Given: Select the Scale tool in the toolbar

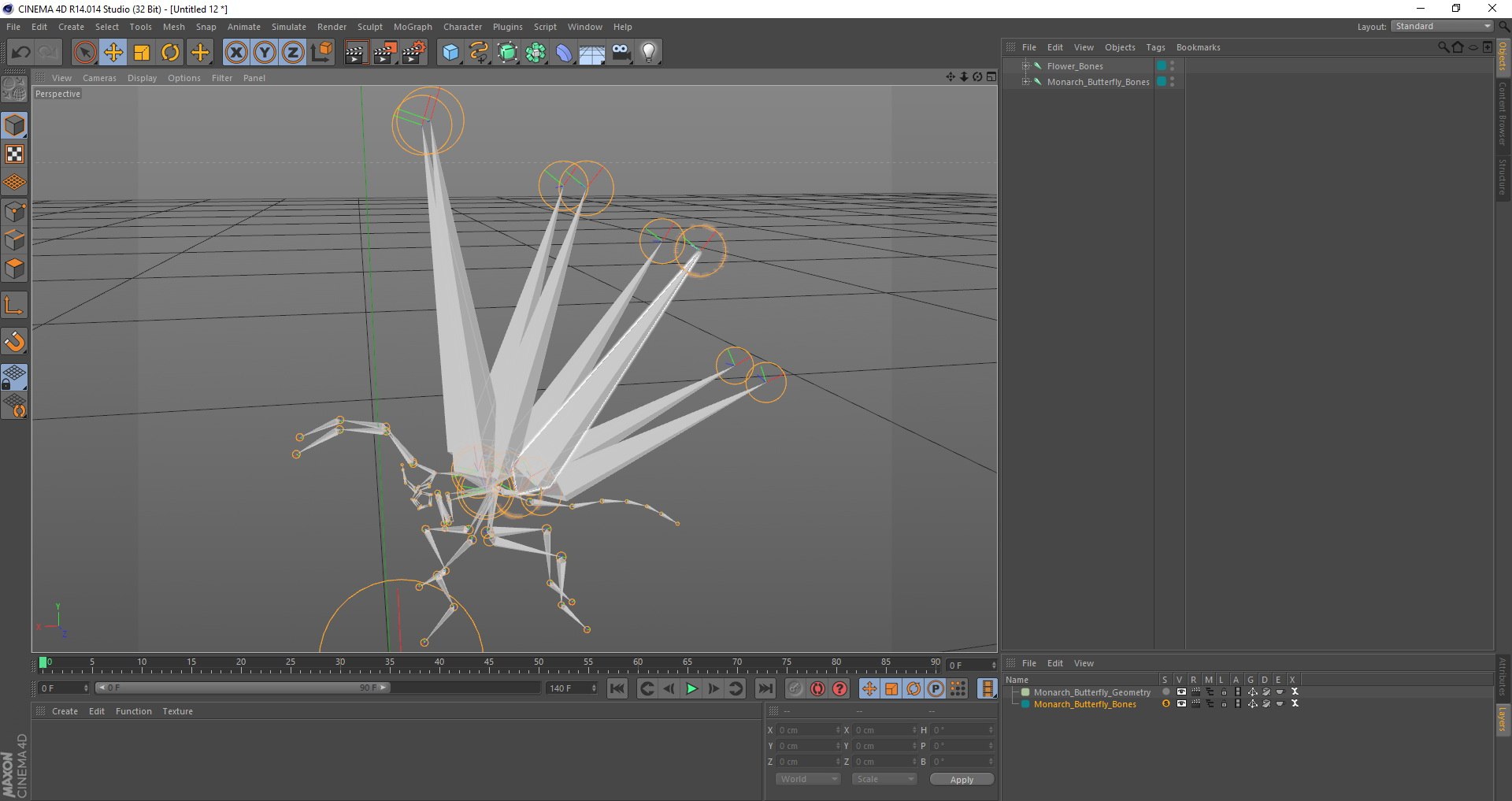Looking at the screenshot, I should [x=142, y=53].
